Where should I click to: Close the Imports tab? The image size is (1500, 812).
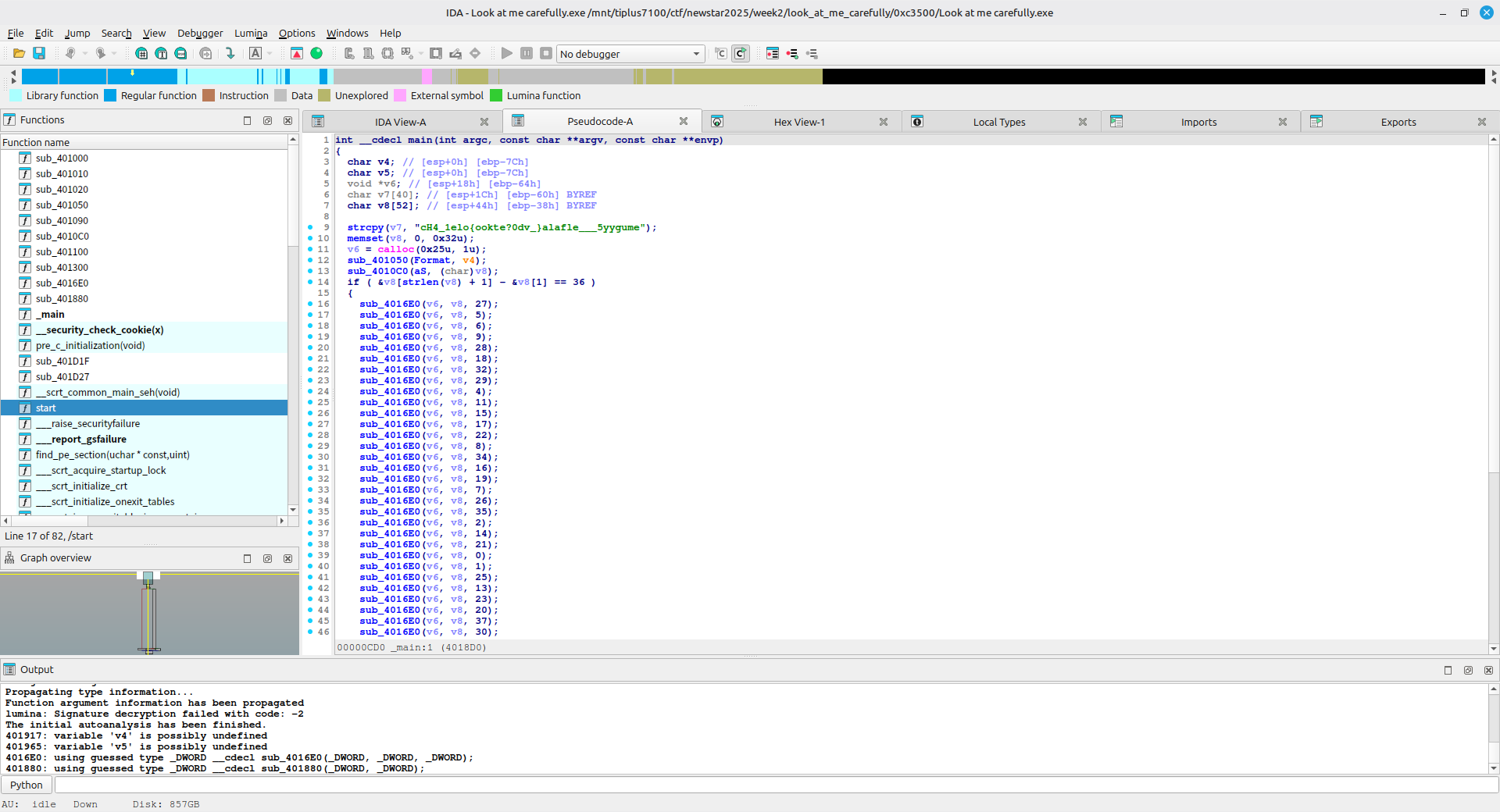pos(1282,122)
